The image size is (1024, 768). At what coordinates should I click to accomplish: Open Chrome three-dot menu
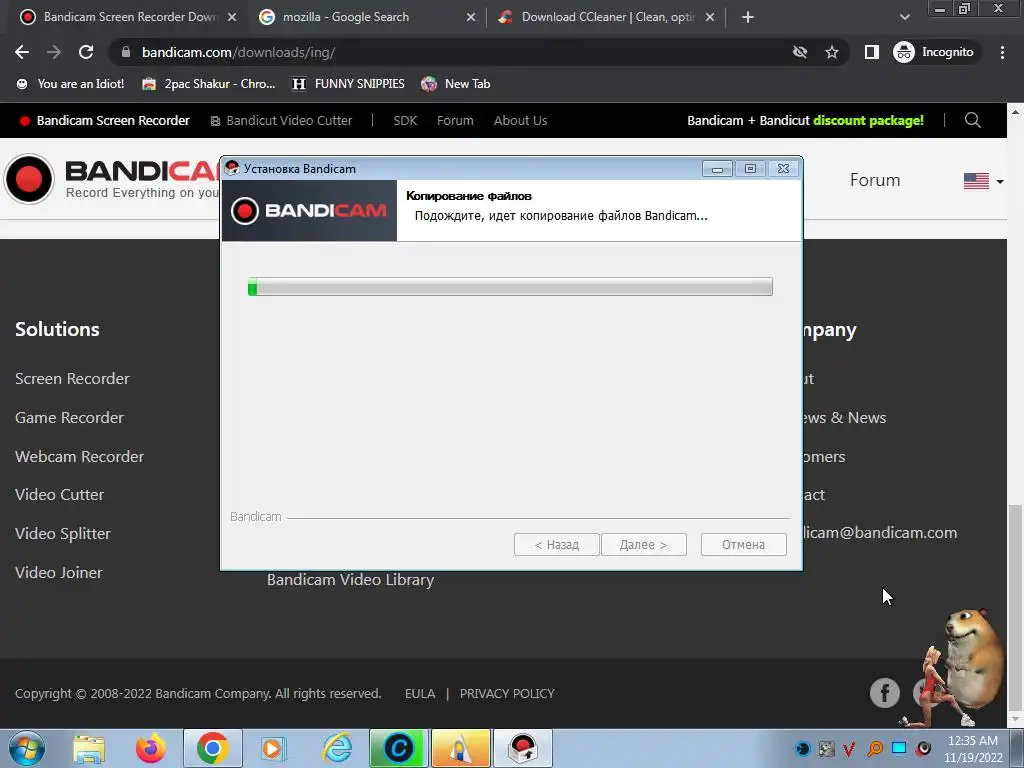coord(1002,52)
